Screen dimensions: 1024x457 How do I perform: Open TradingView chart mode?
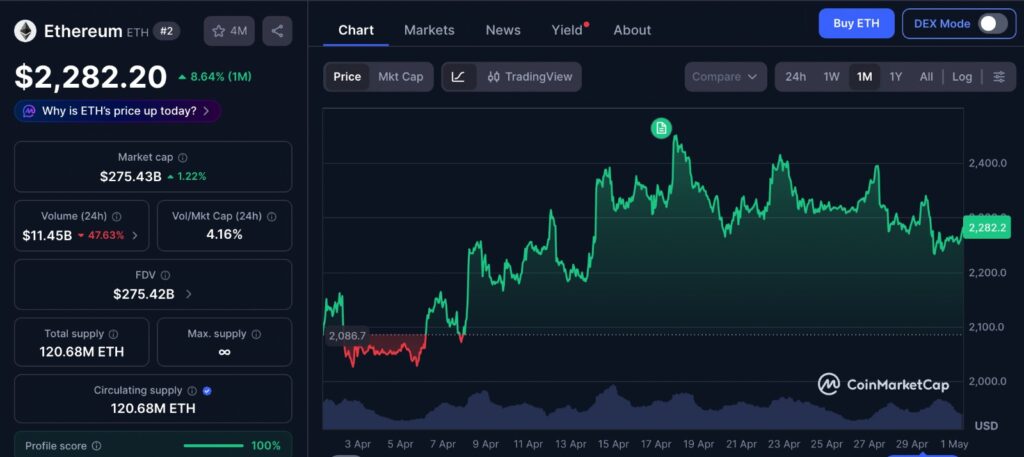[x=530, y=77]
